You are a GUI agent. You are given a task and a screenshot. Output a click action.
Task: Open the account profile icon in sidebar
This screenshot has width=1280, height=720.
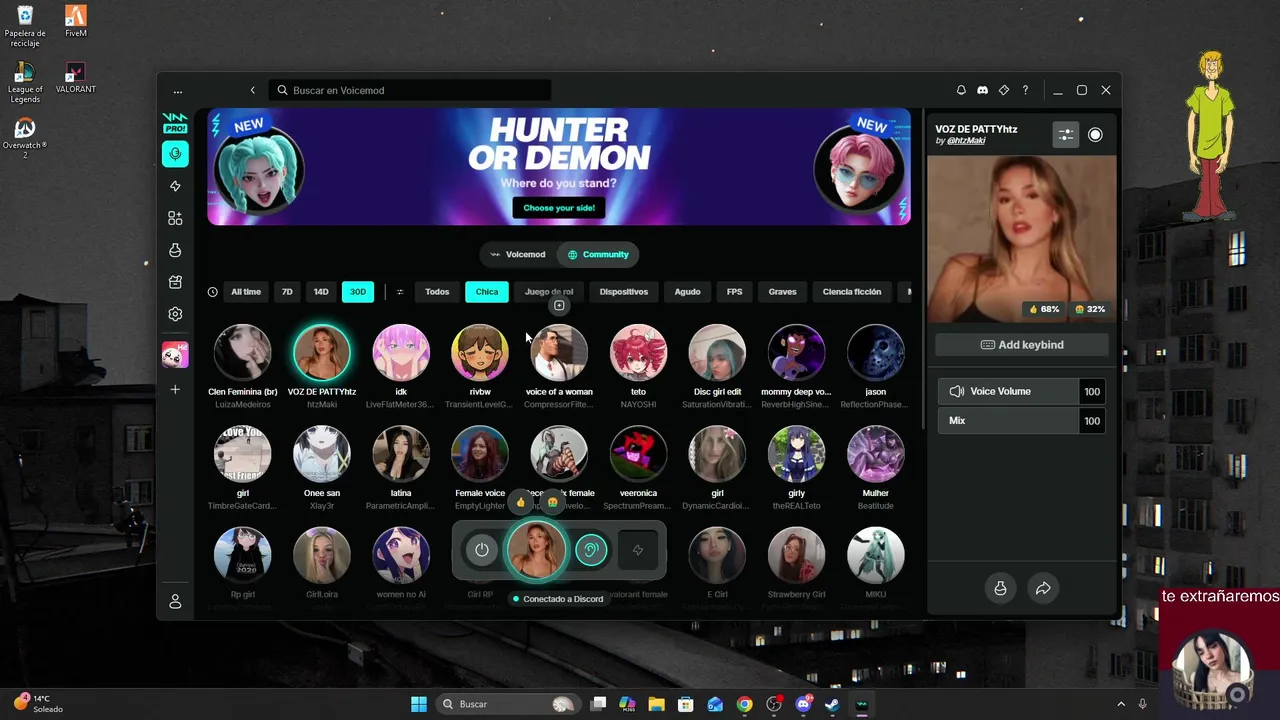coord(175,601)
